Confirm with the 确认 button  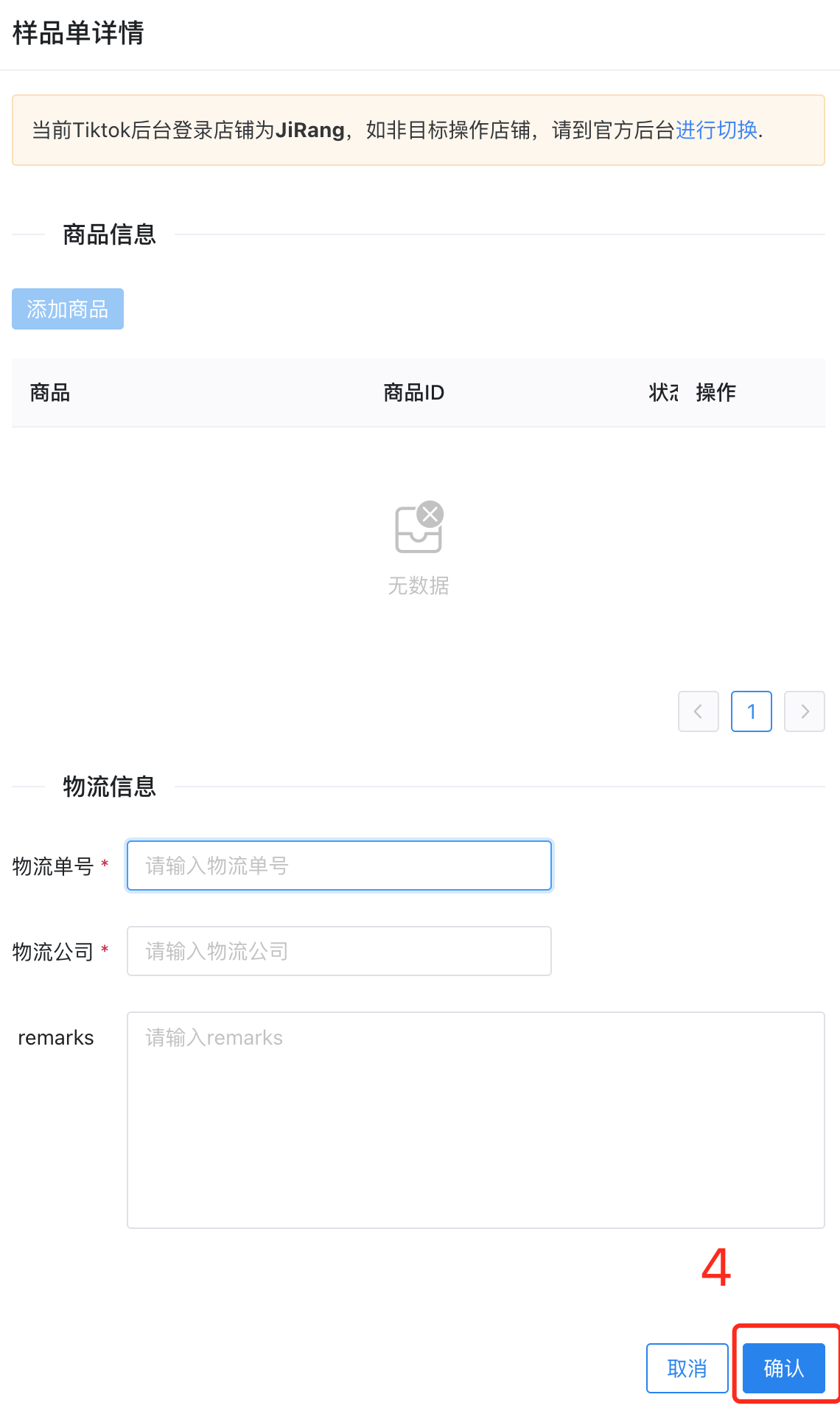point(783,1368)
